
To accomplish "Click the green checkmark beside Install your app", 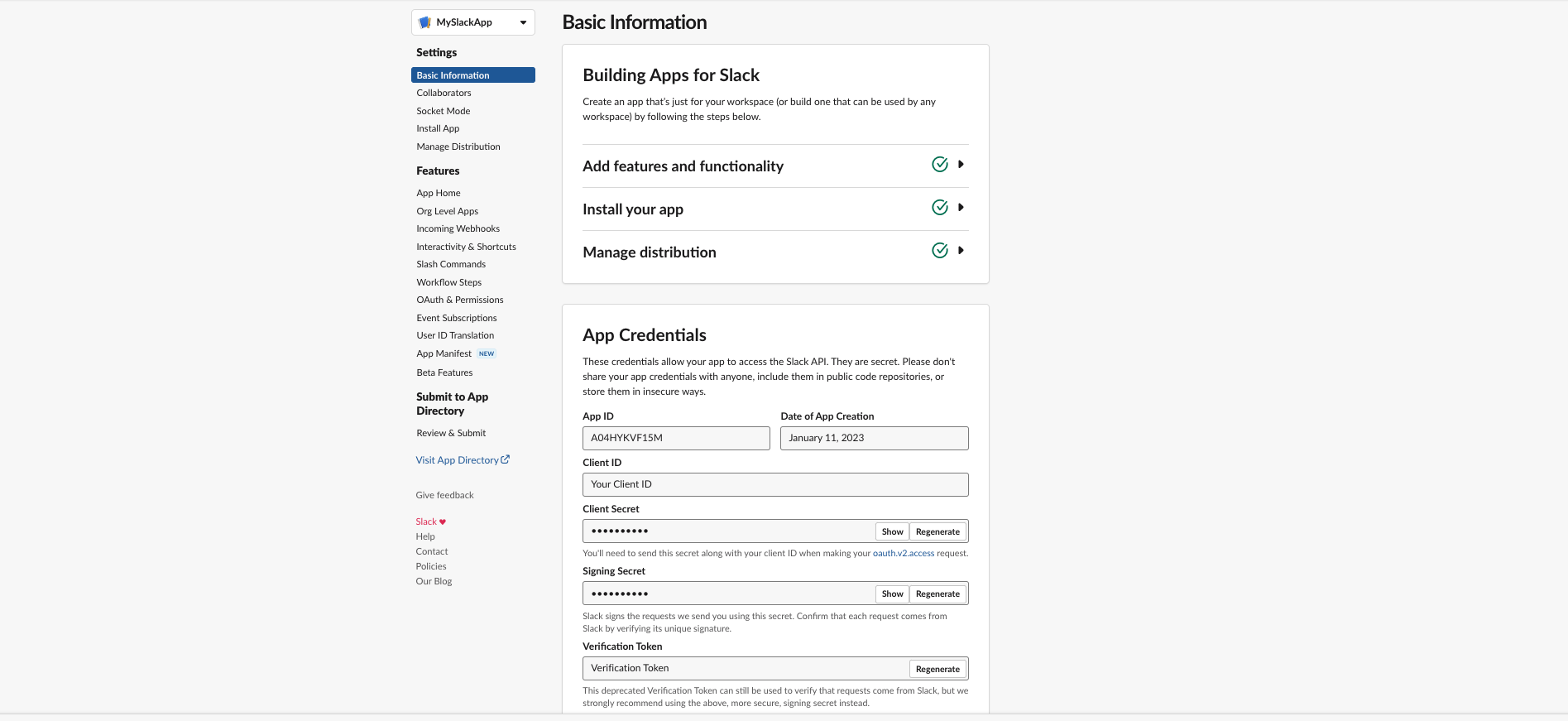I will (x=939, y=208).
